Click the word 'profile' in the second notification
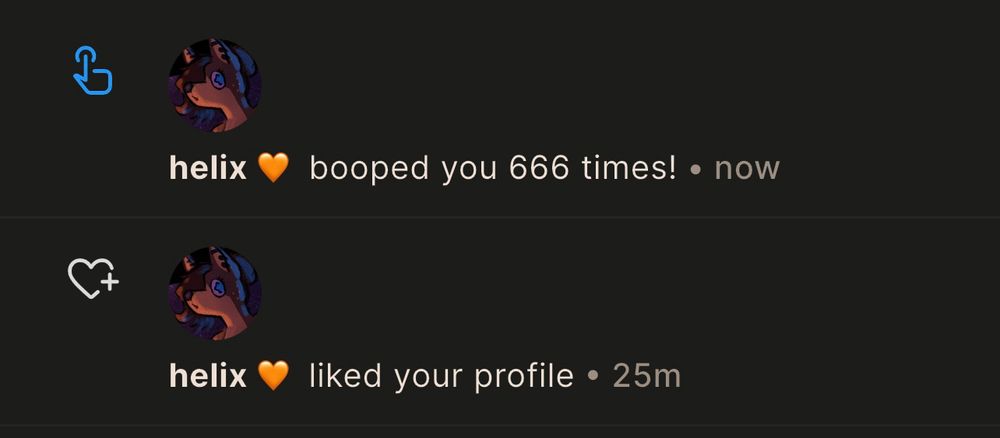The image size is (1000, 438). (524, 377)
